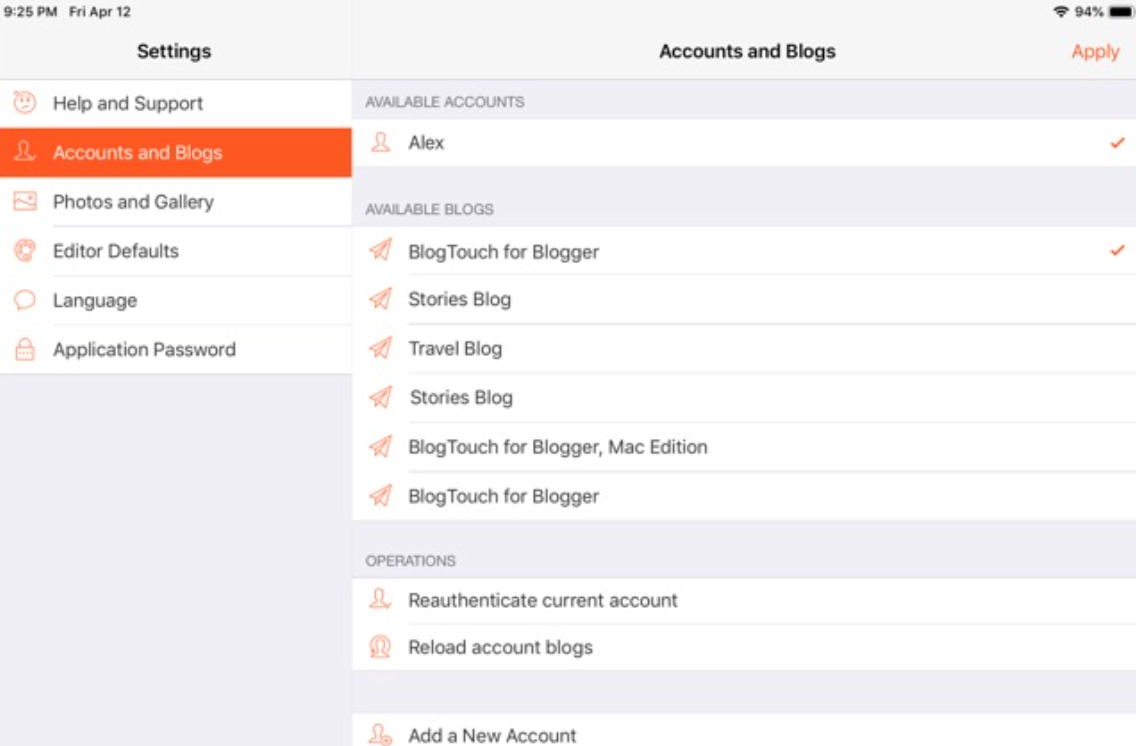
Task: Click the paper plane icon beside Travel Blog
Action: (x=380, y=348)
